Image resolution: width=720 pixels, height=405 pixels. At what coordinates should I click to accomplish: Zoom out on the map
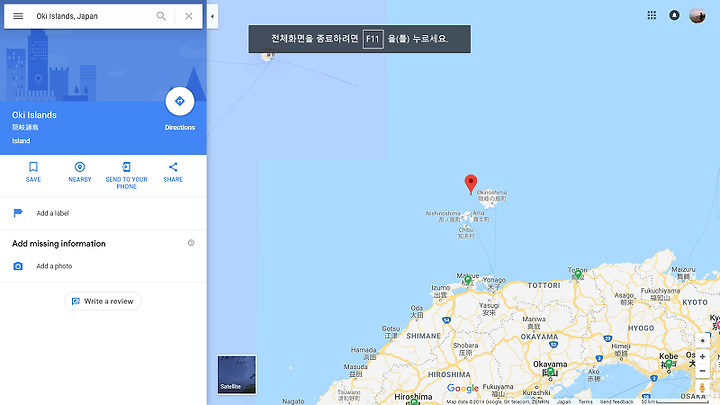point(702,371)
